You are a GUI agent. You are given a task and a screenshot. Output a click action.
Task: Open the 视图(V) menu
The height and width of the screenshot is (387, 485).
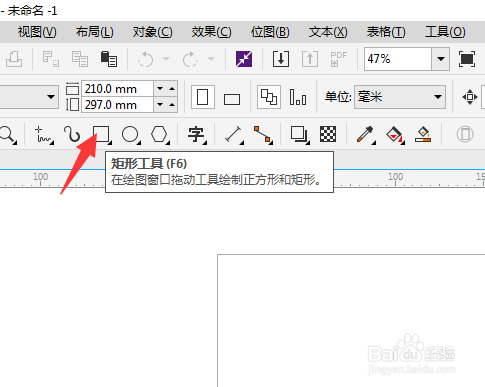coord(37,32)
